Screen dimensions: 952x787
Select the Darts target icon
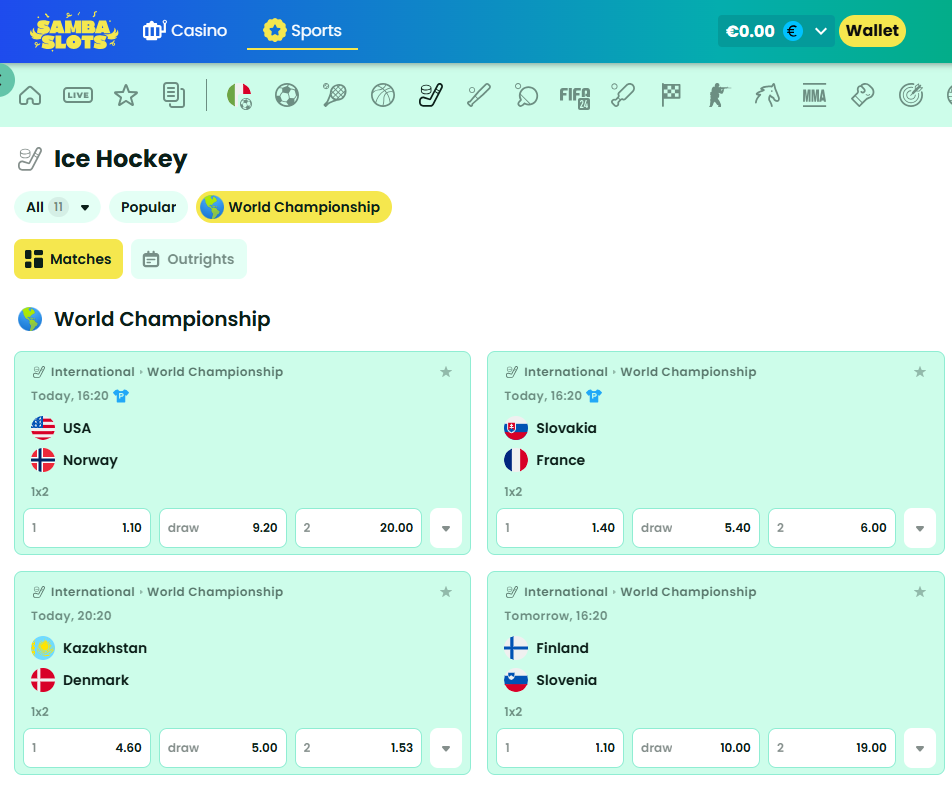click(x=911, y=95)
